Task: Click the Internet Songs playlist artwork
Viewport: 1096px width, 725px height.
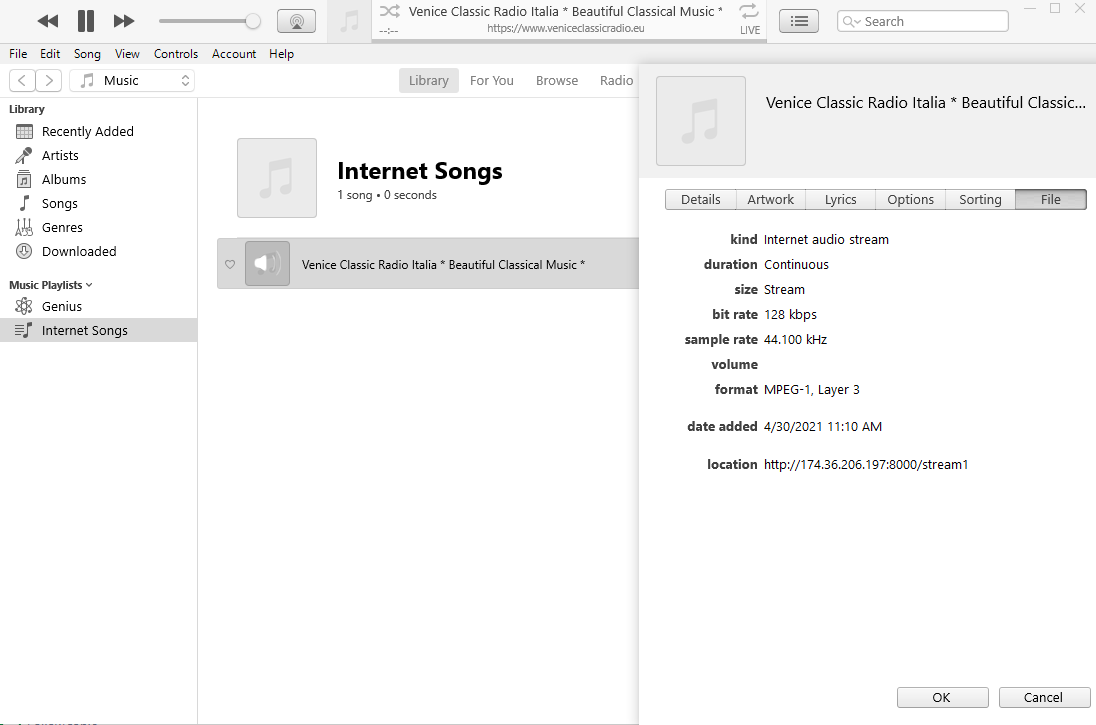Action: 277,178
